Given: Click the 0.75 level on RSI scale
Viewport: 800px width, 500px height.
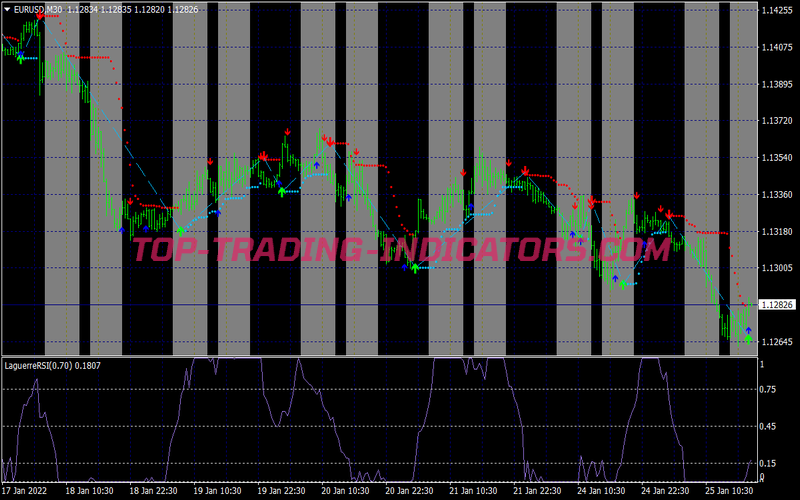Looking at the screenshot, I should point(768,389).
